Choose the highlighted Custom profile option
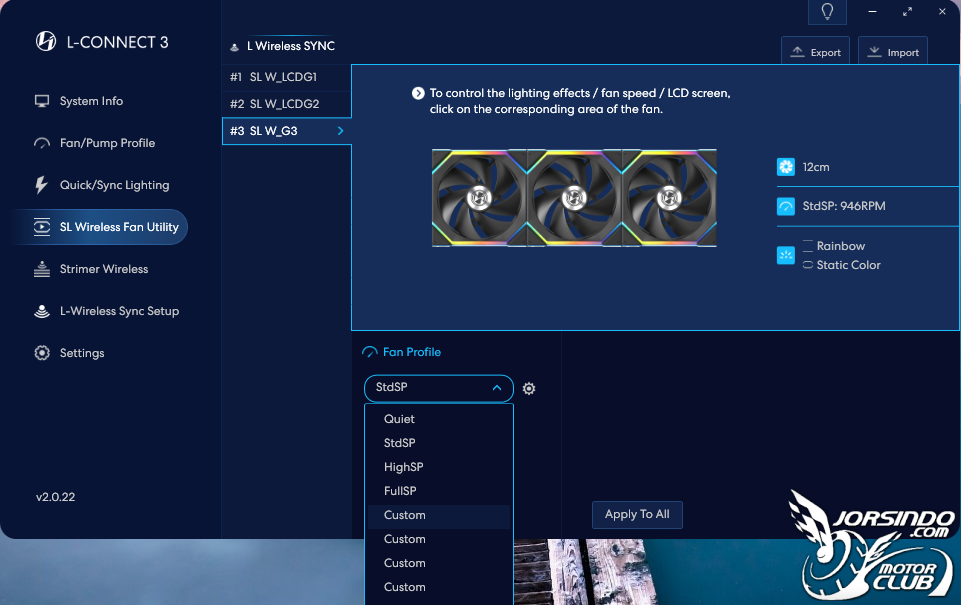The image size is (961, 605). point(439,516)
